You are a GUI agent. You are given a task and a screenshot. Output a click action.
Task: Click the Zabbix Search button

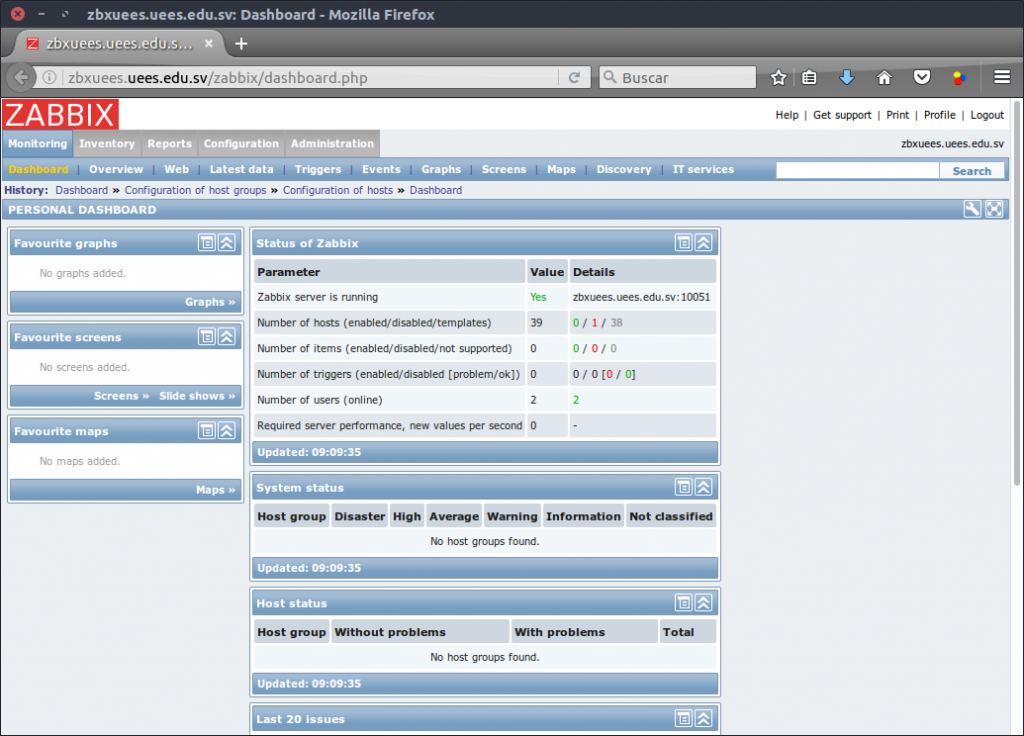coord(972,170)
